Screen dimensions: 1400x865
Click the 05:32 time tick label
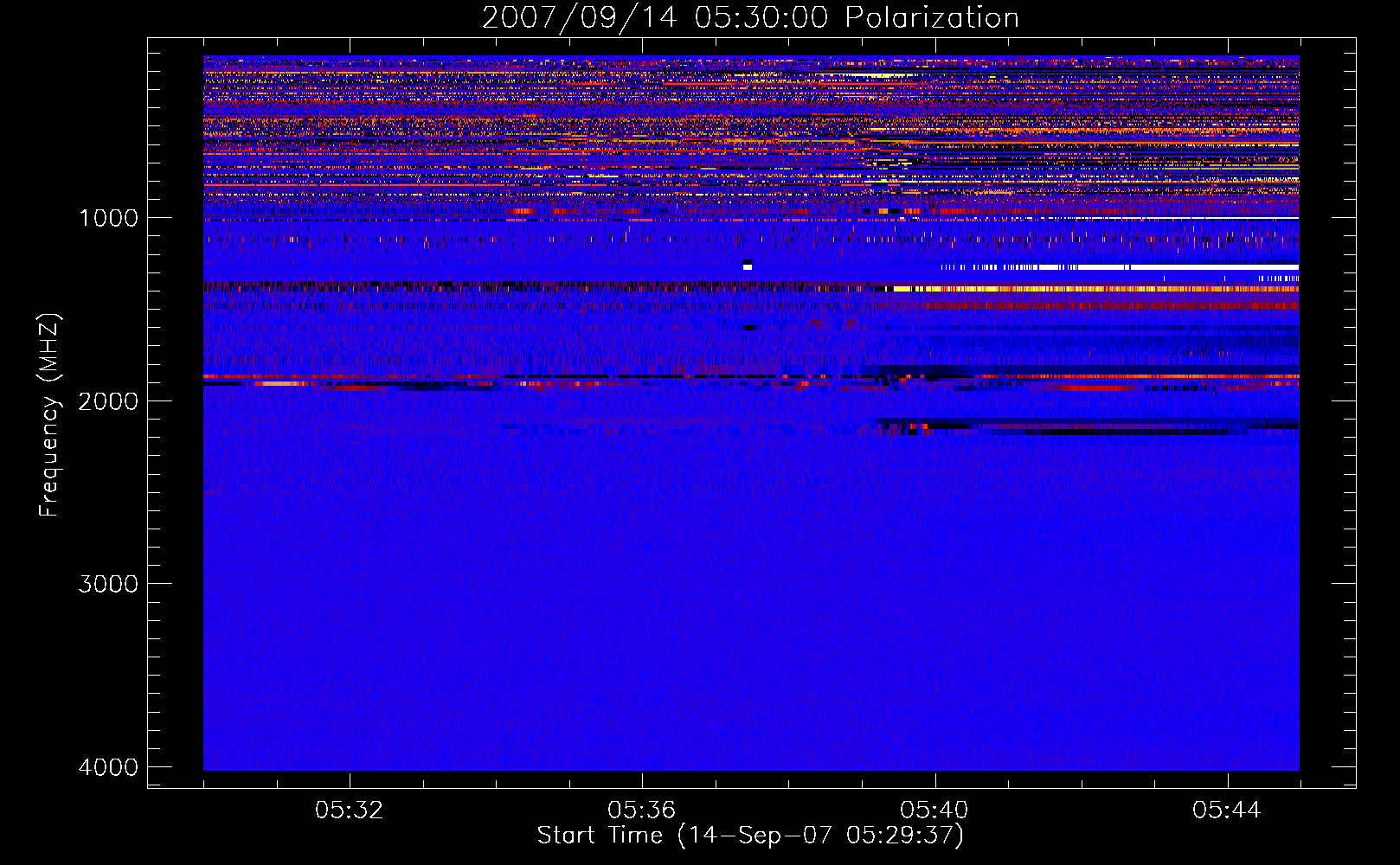pyautogui.click(x=350, y=811)
